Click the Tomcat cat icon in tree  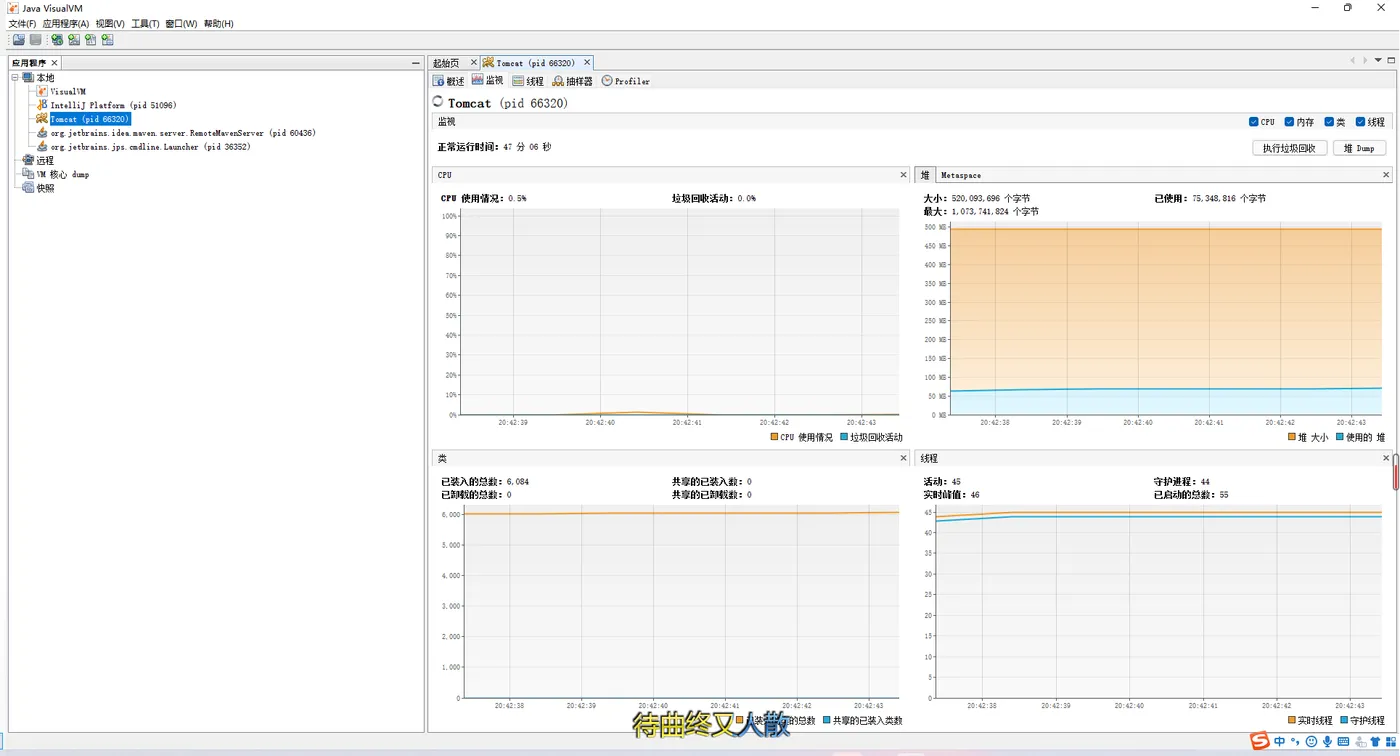[x=42, y=119]
